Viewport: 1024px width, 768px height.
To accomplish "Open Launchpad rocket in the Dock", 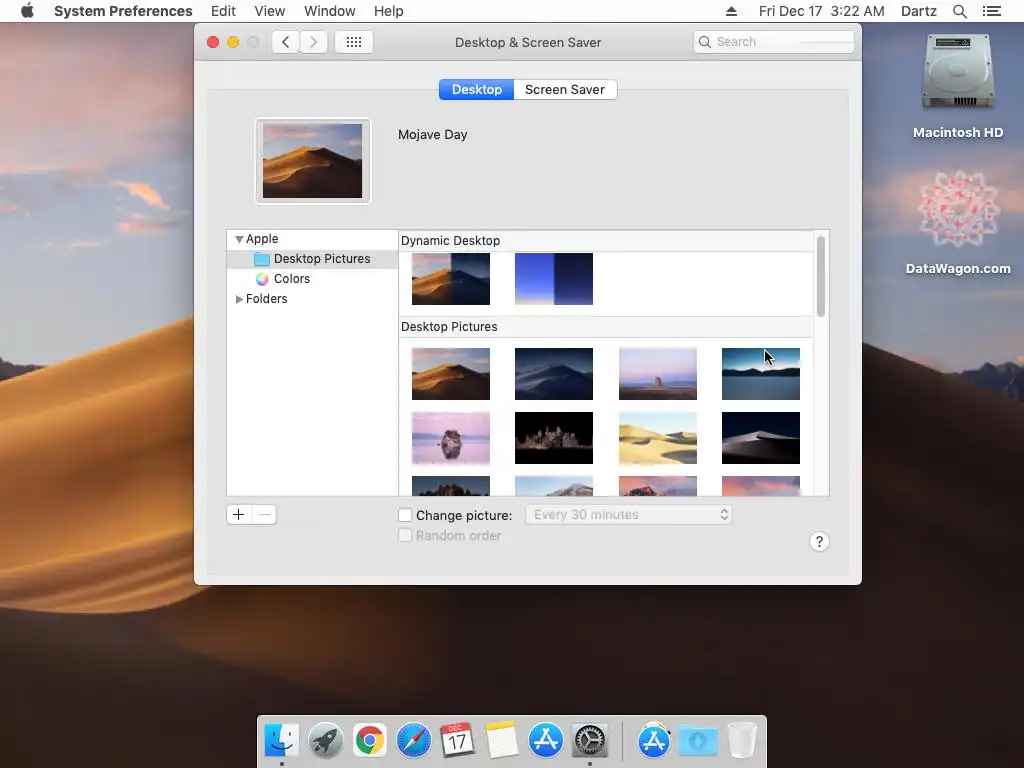I will 325,741.
